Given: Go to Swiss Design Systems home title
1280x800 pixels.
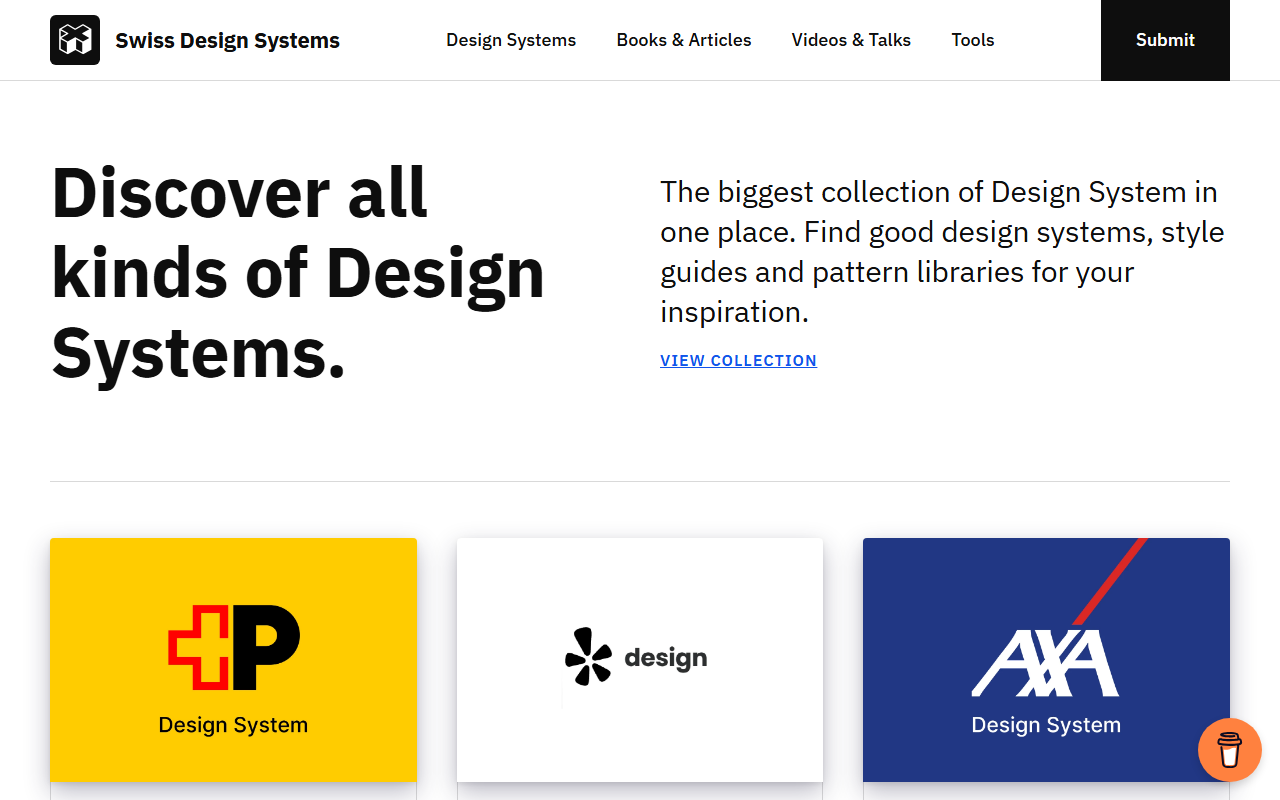Looking at the screenshot, I should point(227,40).
